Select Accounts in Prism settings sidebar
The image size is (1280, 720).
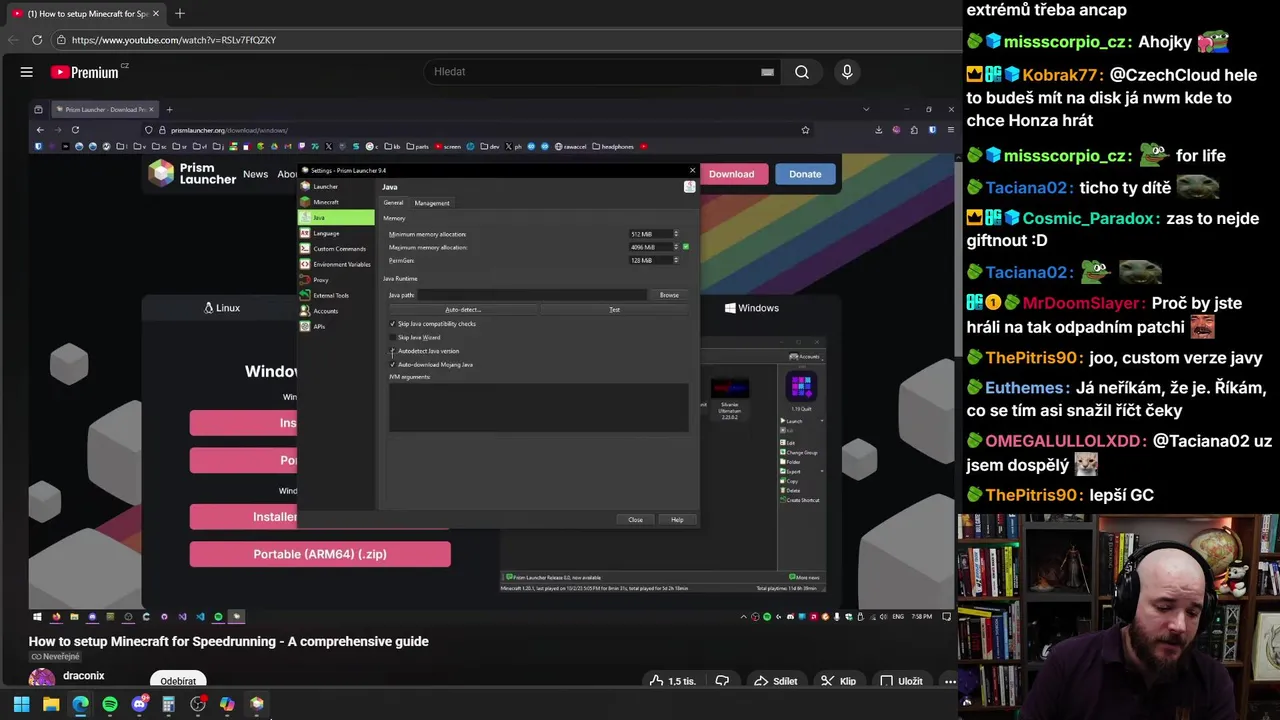337,311
